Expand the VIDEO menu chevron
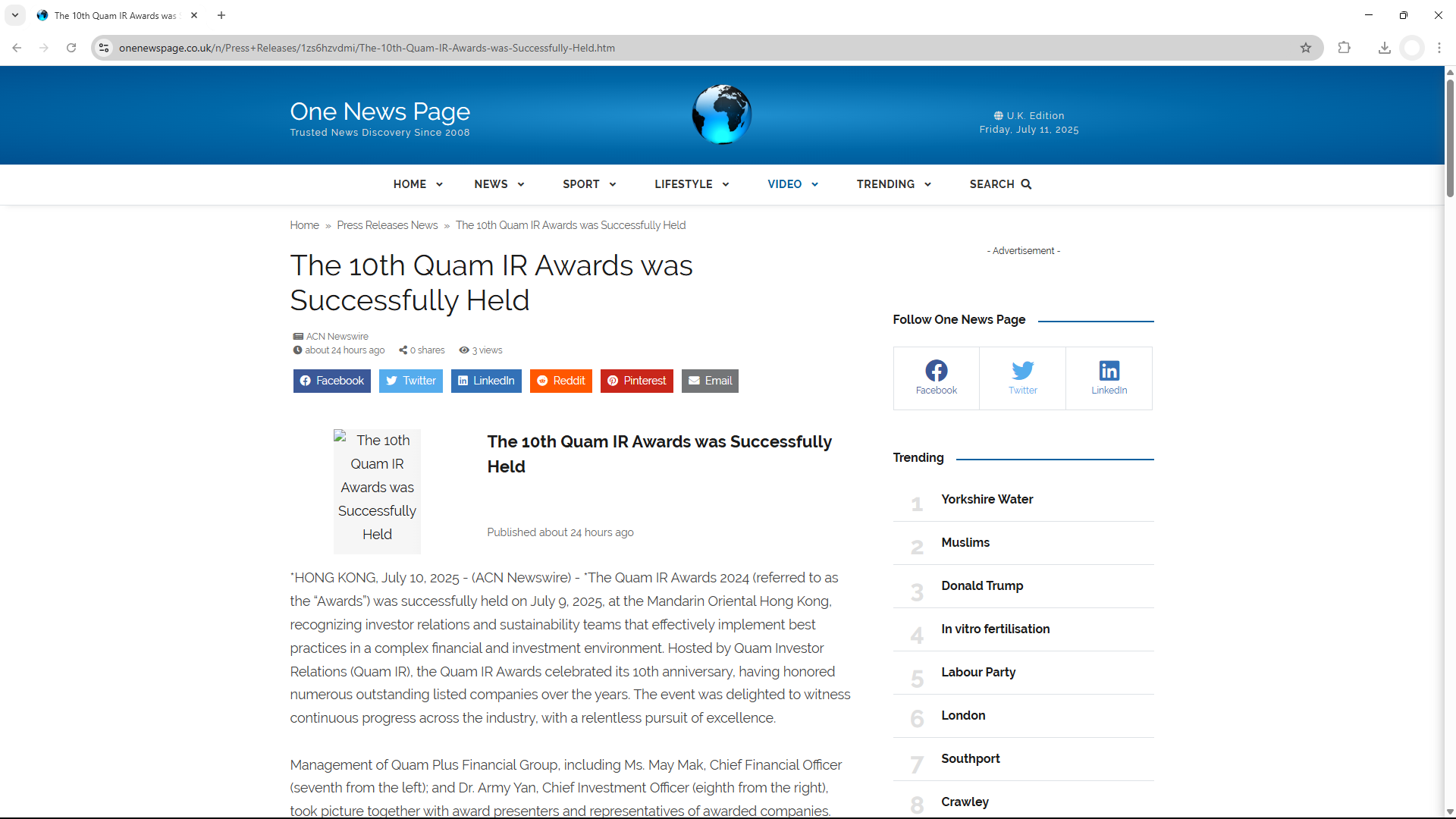The image size is (1456, 819). click(x=814, y=184)
